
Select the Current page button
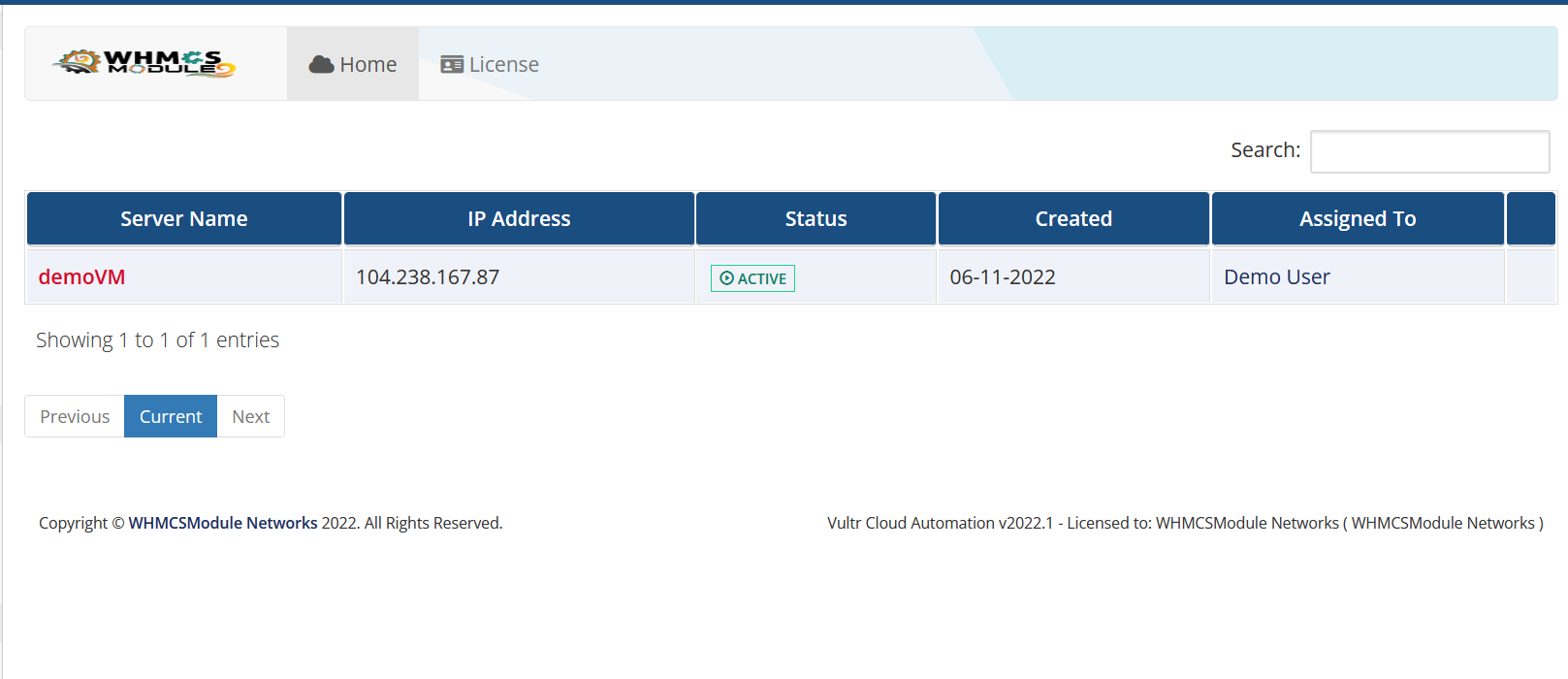171,416
